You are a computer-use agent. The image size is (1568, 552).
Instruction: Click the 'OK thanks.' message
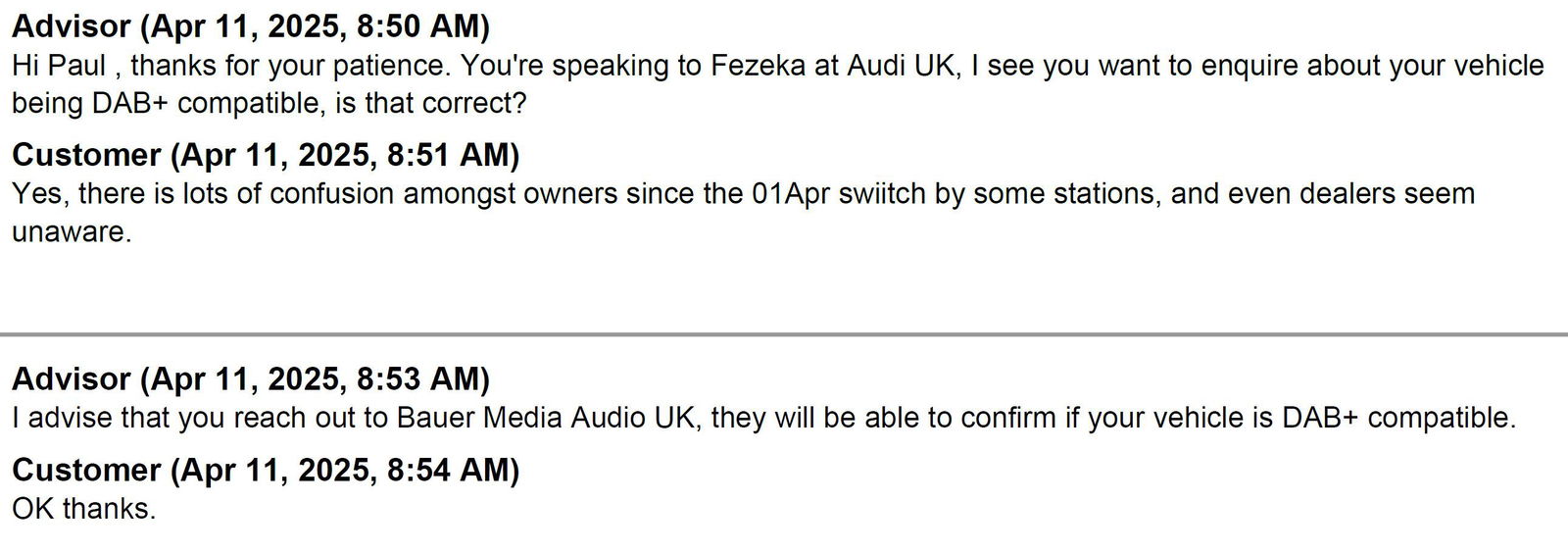(x=84, y=509)
